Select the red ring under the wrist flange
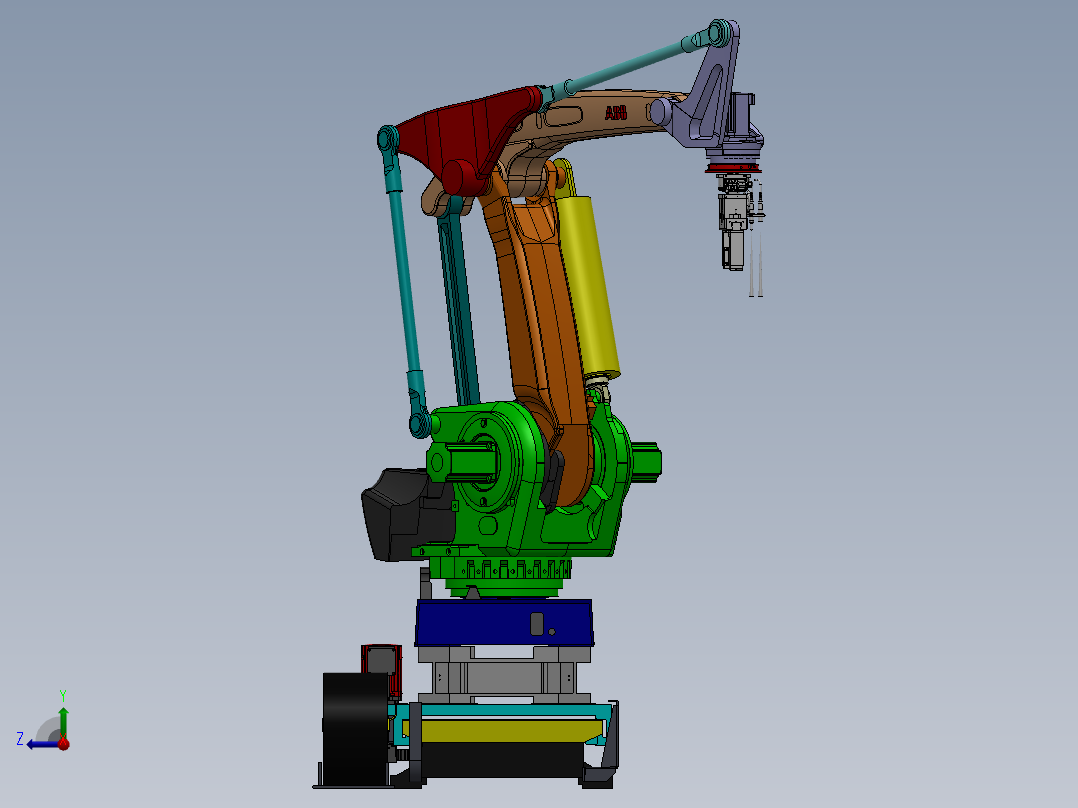 pos(734,168)
